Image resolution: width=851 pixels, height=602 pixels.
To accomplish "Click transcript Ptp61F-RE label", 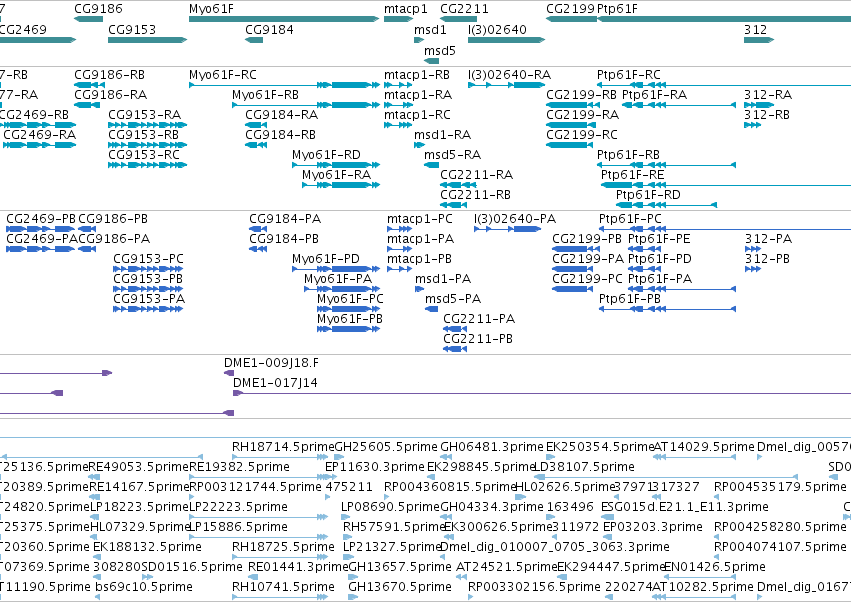I will 633,174.
